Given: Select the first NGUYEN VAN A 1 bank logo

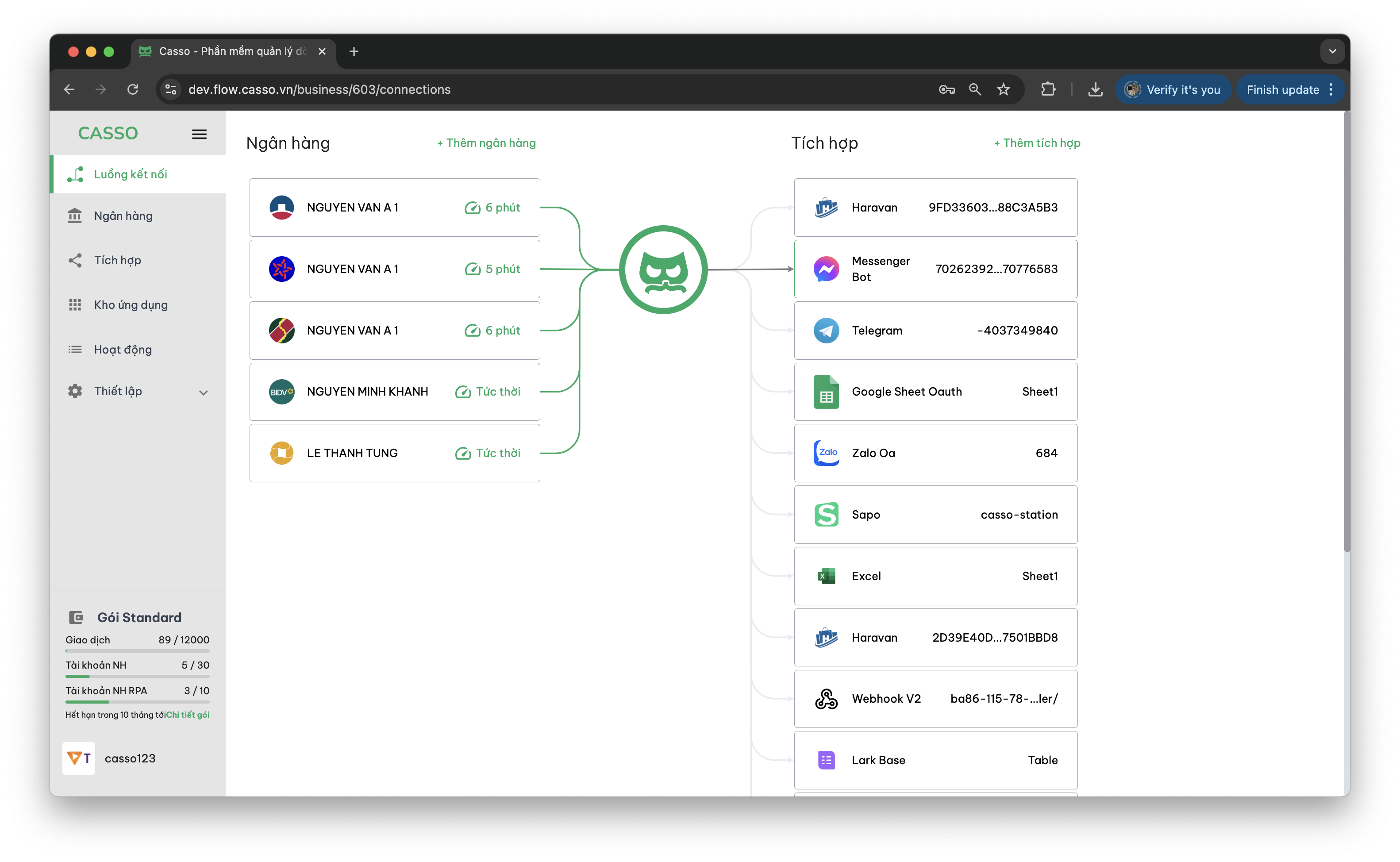Looking at the screenshot, I should coord(281,208).
